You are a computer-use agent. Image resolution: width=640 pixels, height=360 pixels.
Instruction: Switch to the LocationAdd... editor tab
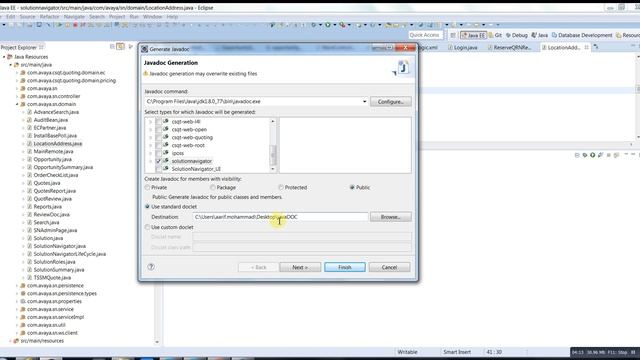pos(564,47)
